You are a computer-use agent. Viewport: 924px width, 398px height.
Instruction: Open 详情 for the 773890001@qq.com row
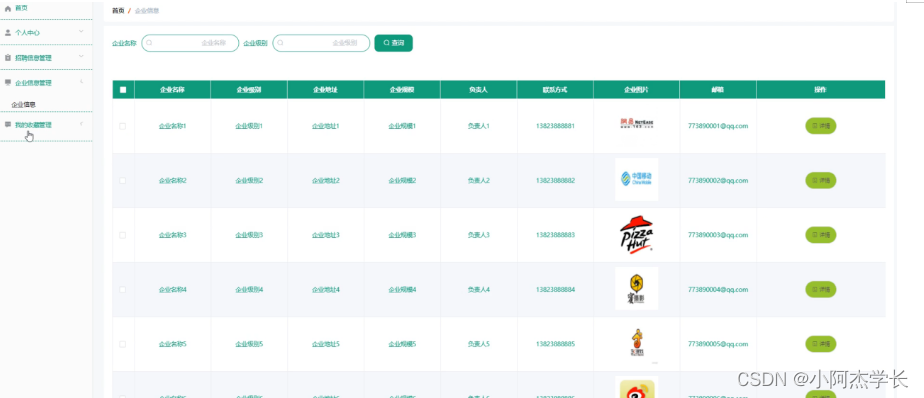821,126
